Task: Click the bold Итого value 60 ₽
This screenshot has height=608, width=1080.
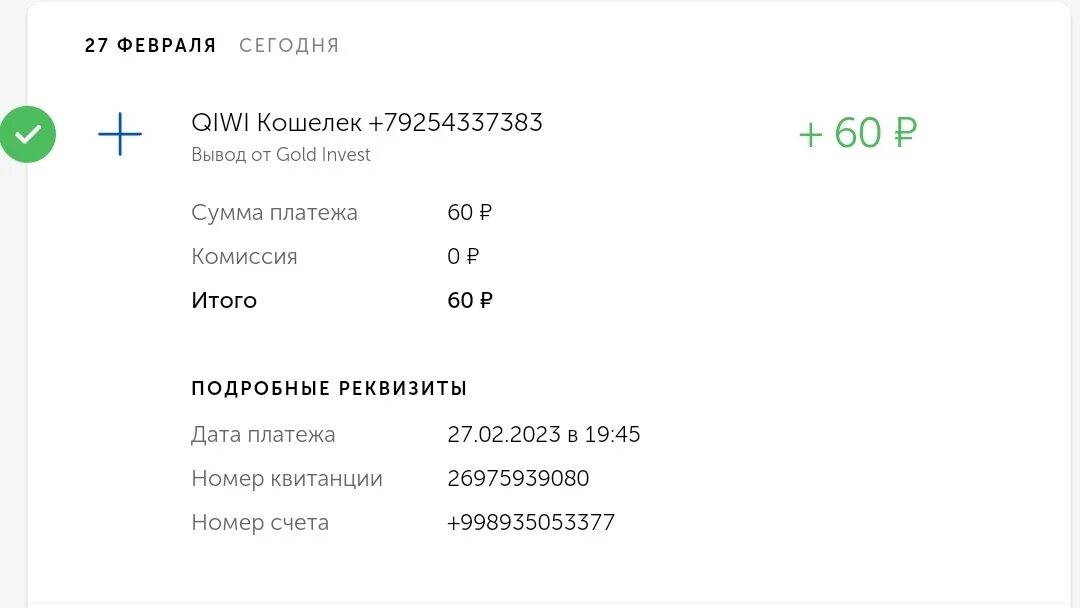Action: [470, 300]
